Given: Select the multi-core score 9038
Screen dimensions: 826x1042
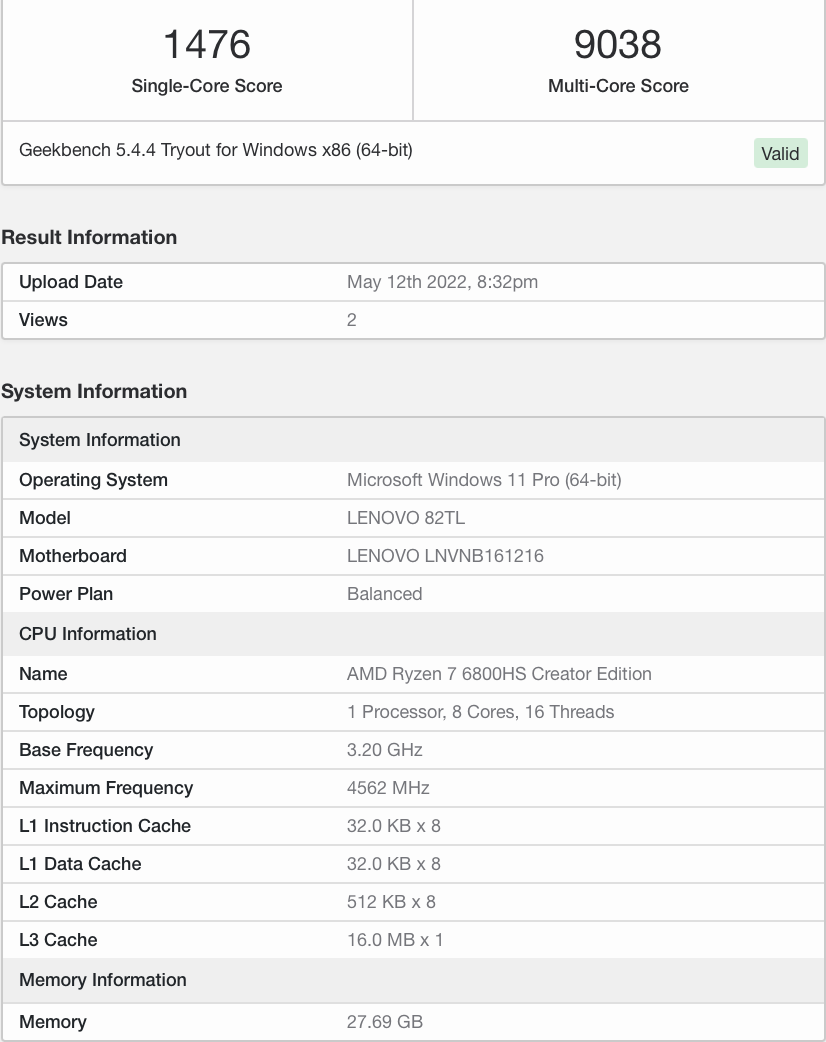Looking at the screenshot, I should point(618,45).
